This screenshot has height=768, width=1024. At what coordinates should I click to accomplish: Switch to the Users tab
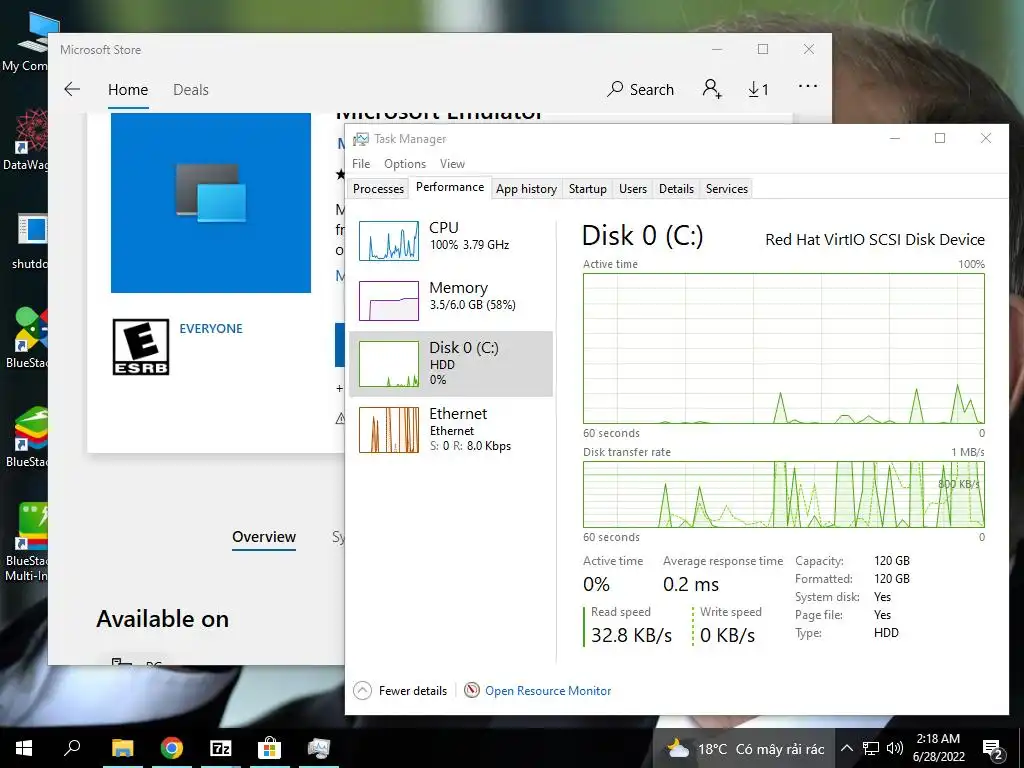click(632, 189)
